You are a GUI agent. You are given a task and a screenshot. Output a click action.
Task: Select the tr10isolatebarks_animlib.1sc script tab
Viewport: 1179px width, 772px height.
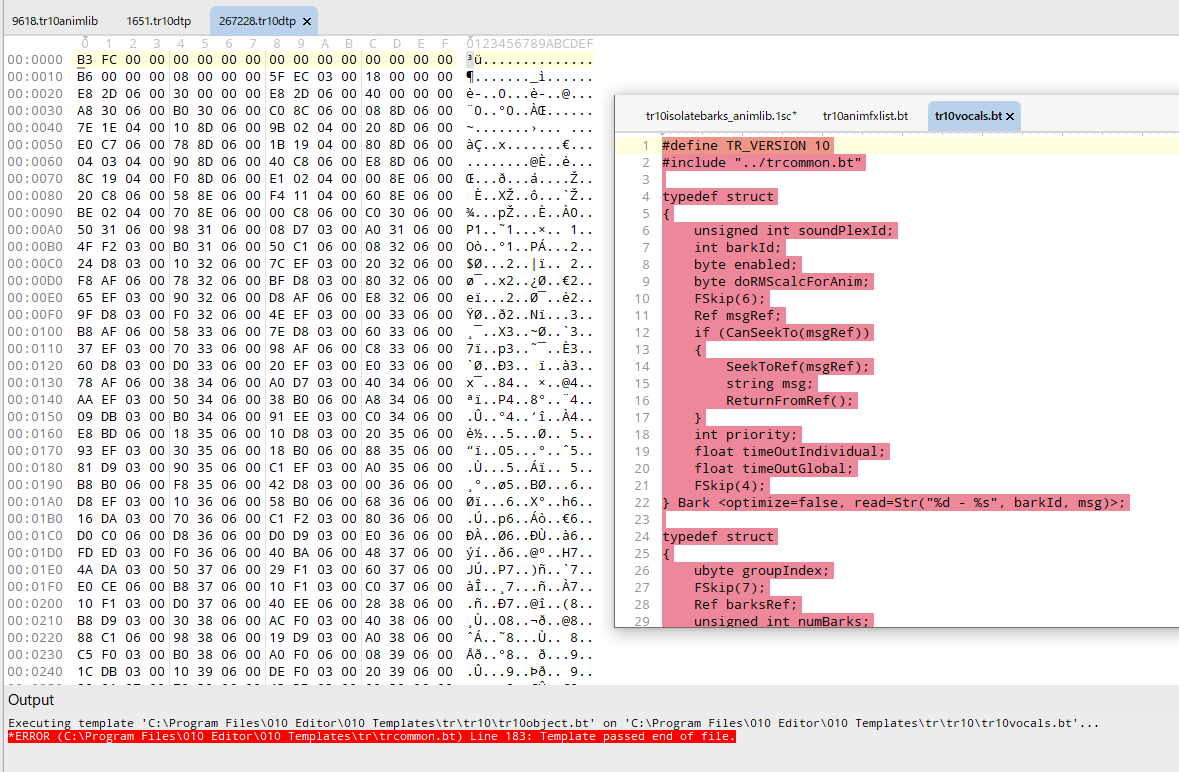[x=721, y=117]
